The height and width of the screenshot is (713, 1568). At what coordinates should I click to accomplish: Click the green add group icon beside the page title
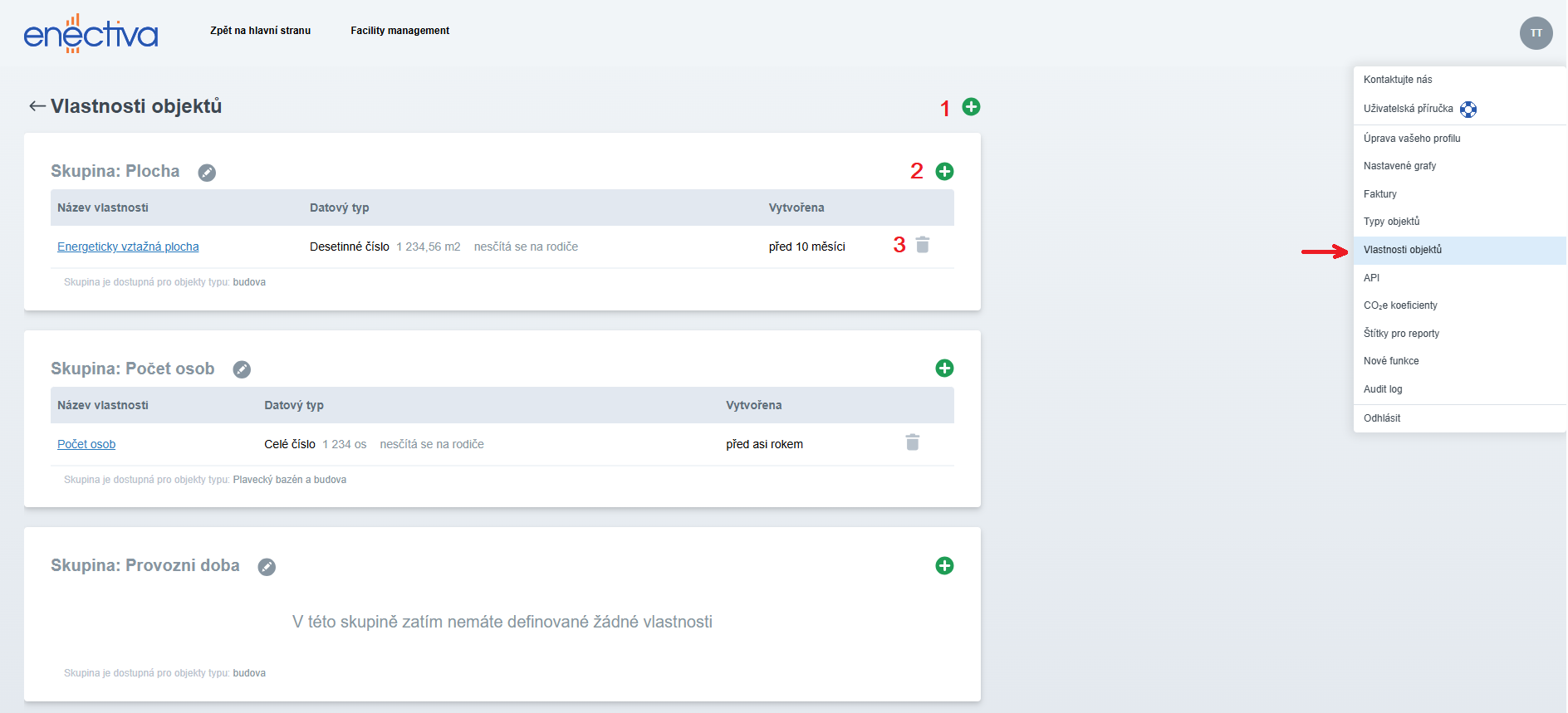point(971,107)
